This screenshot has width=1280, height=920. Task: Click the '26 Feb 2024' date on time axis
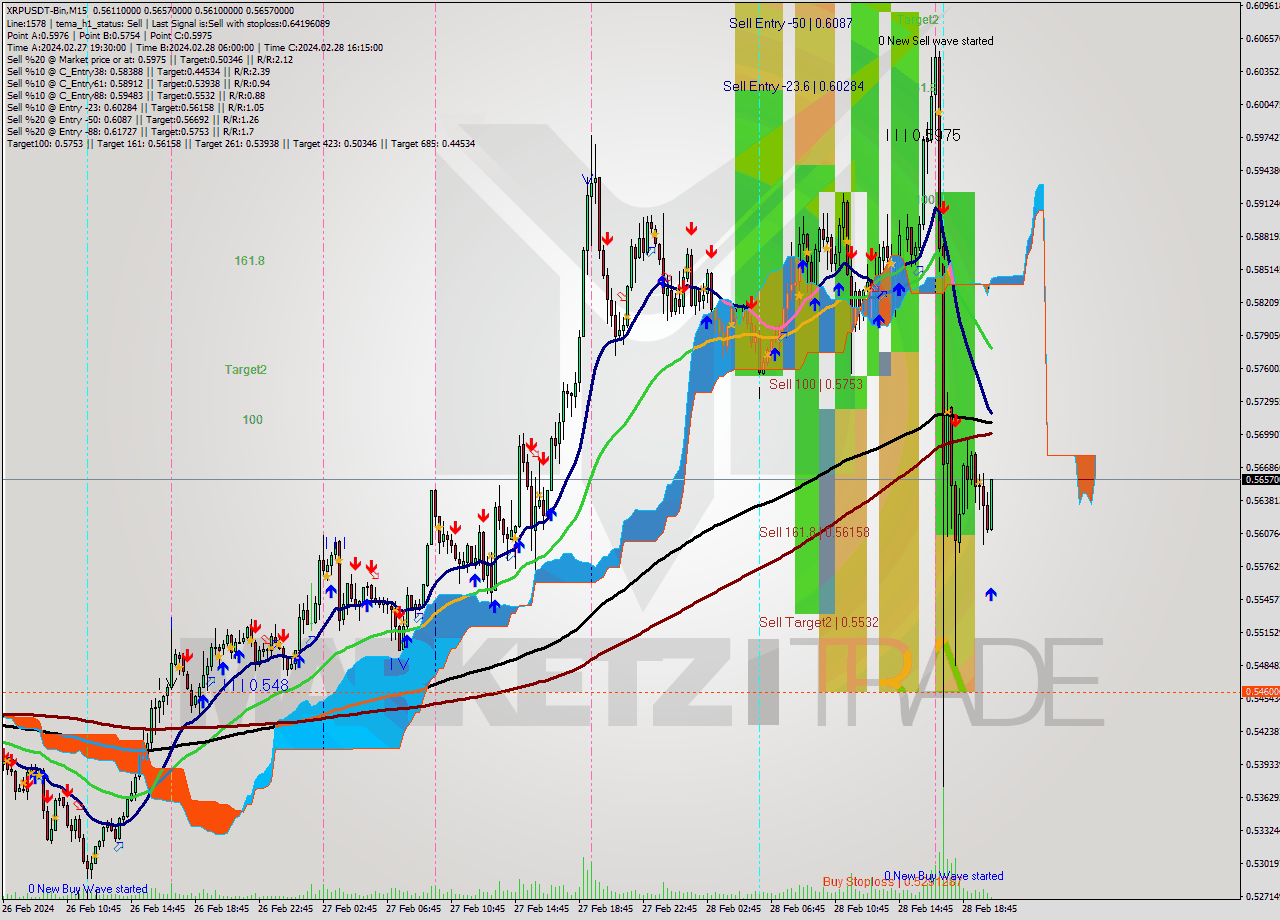pyautogui.click(x=28, y=910)
